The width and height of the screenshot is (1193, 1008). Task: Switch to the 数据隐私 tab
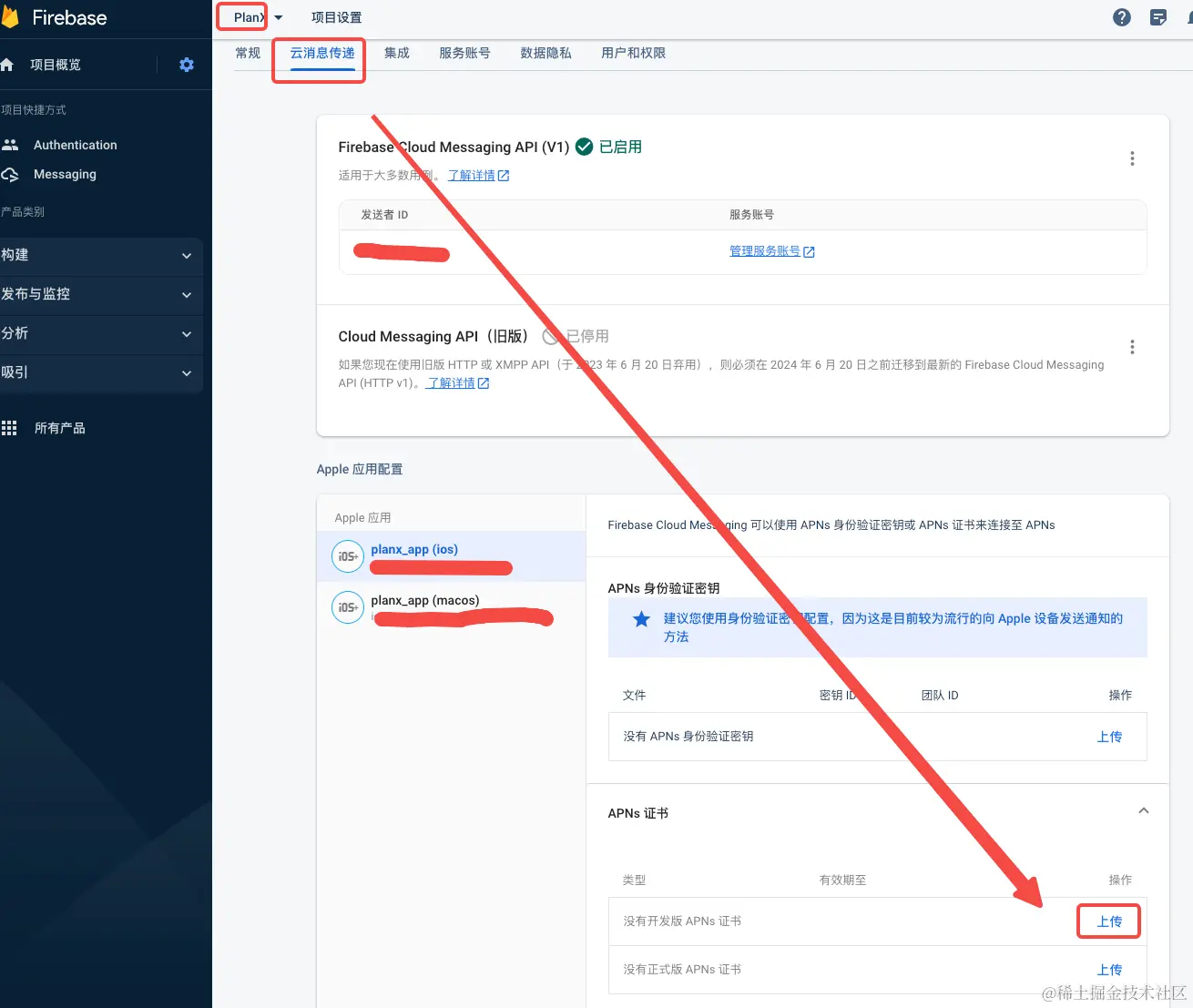tap(546, 53)
